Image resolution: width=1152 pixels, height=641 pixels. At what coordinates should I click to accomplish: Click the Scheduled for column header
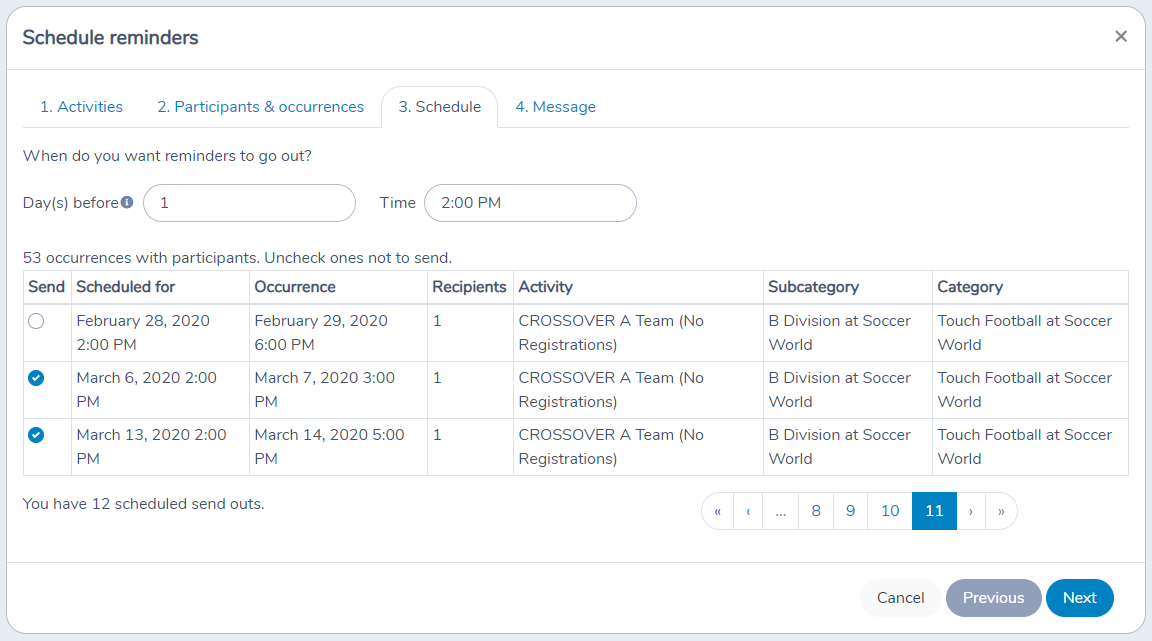[x=160, y=287]
